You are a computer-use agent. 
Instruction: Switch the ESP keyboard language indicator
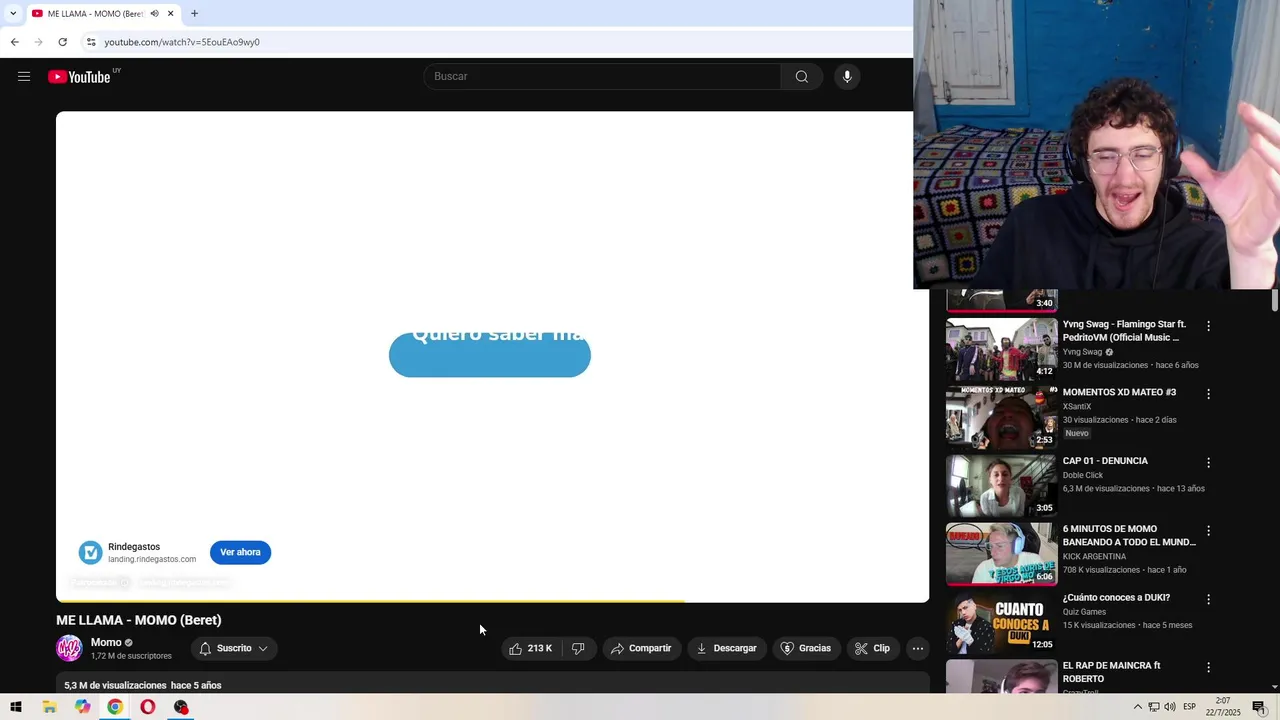[1189, 707]
